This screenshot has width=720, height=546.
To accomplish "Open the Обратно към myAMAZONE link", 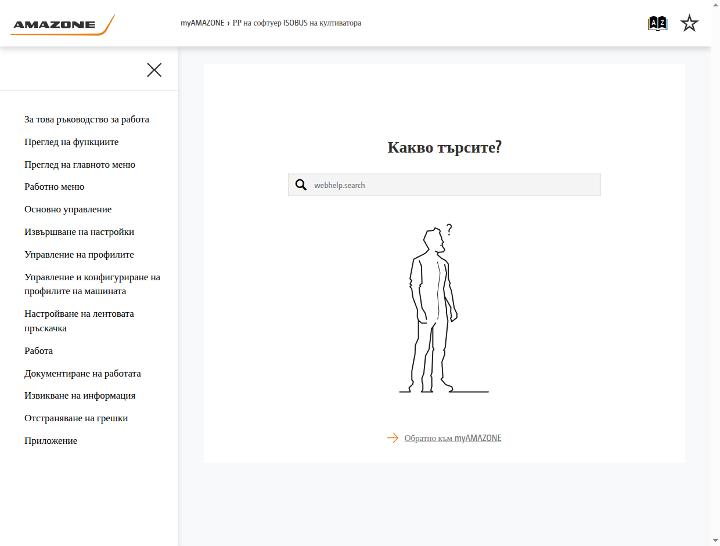I will click(x=453, y=438).
